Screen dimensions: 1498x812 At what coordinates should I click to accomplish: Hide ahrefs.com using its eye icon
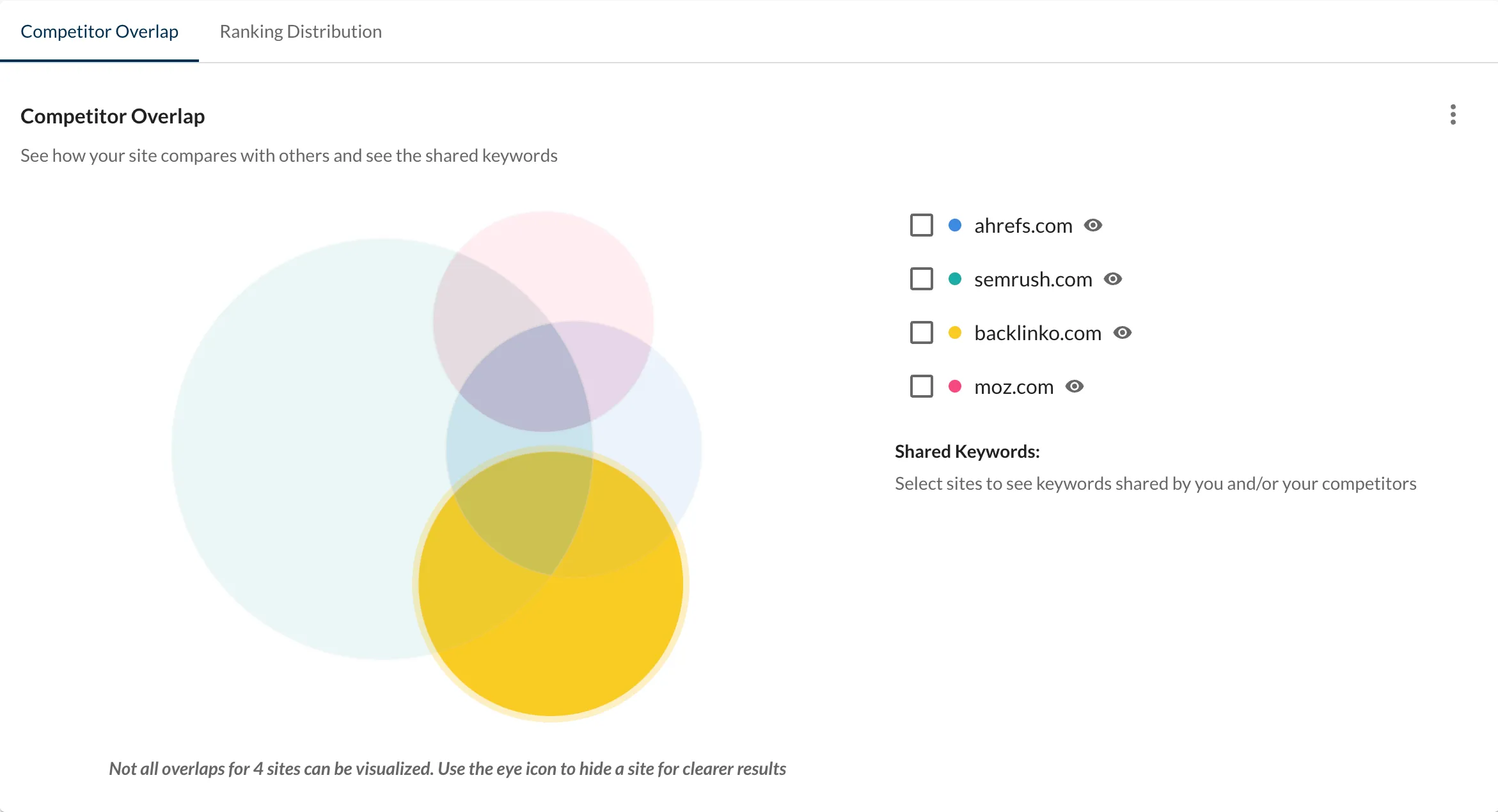(1093, 225)
